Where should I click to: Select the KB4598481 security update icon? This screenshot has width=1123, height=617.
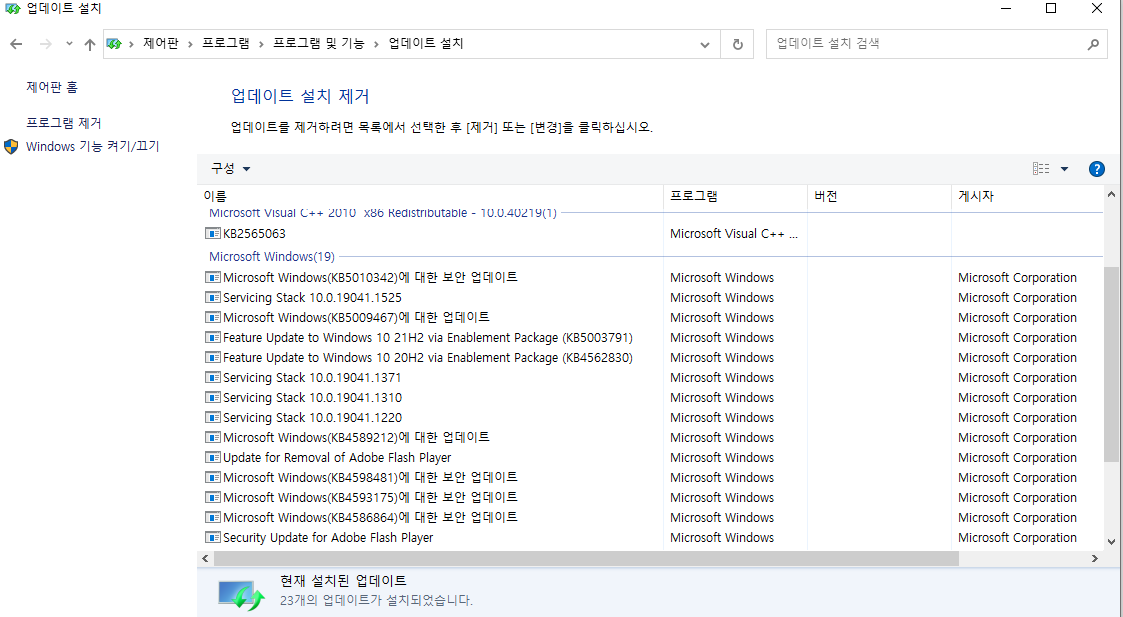[213, 478]
